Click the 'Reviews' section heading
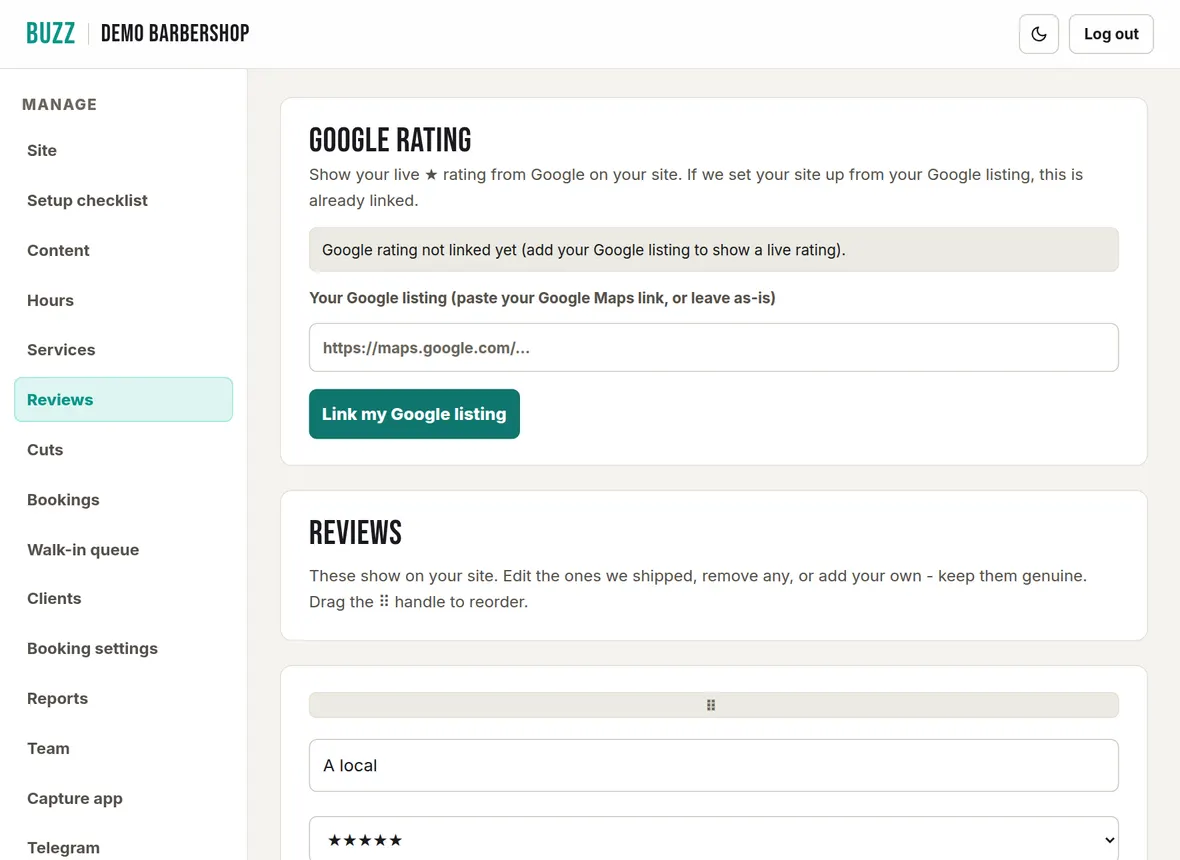The image size is (1180, 860). (x=355, y=533)
